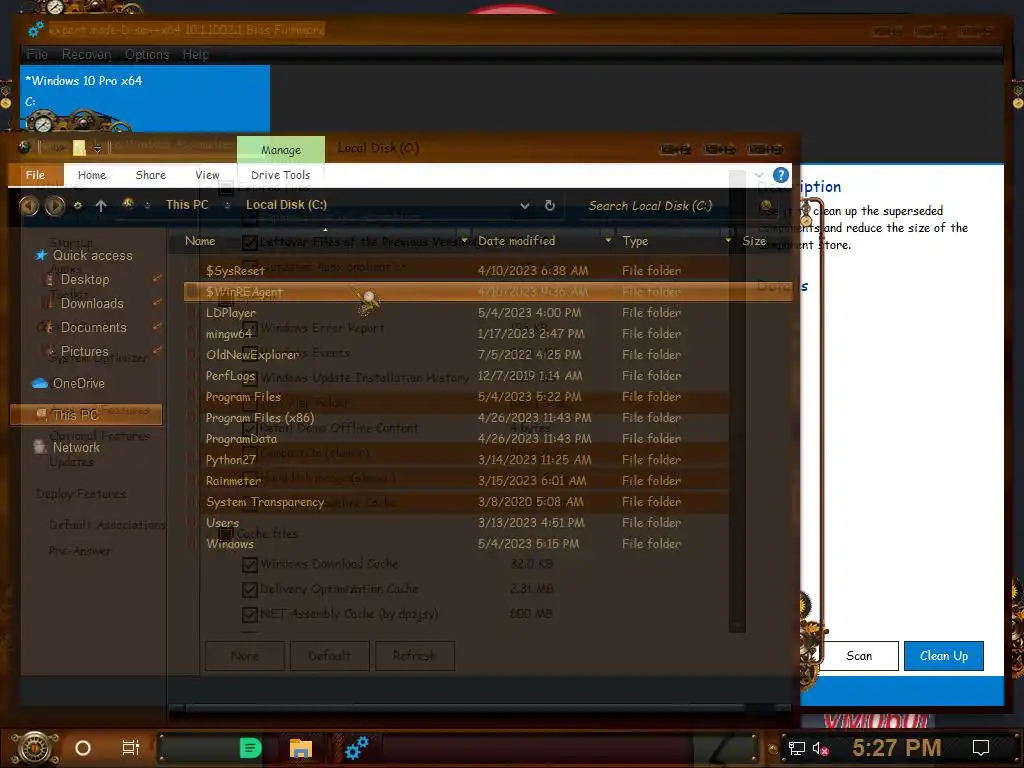Image resolution: width=1024 pixels, height=768 pixels.
Task: Open File Explorer from the taskbar
Action: point(301,748)
